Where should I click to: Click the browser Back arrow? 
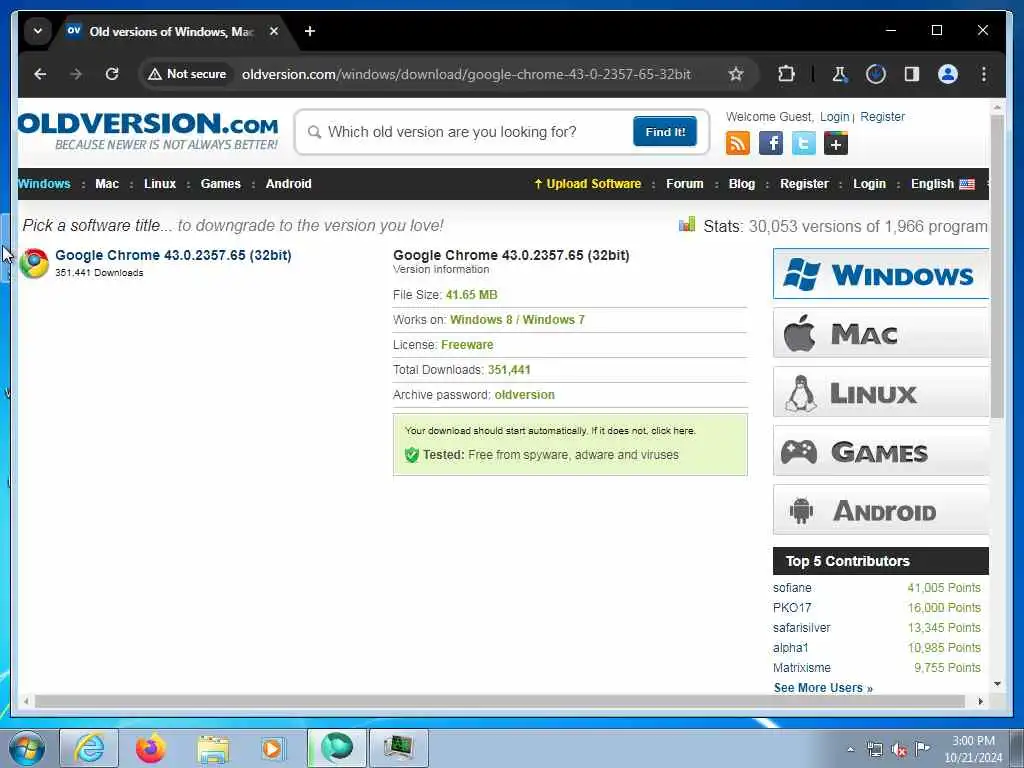coord(40,74)
